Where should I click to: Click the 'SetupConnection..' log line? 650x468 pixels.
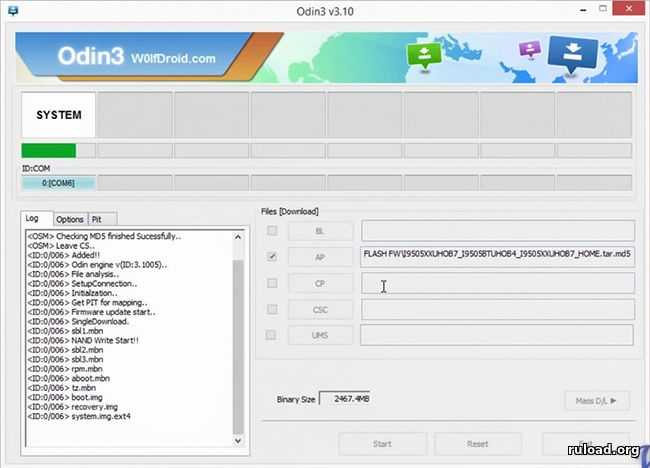tap(82, 284)
